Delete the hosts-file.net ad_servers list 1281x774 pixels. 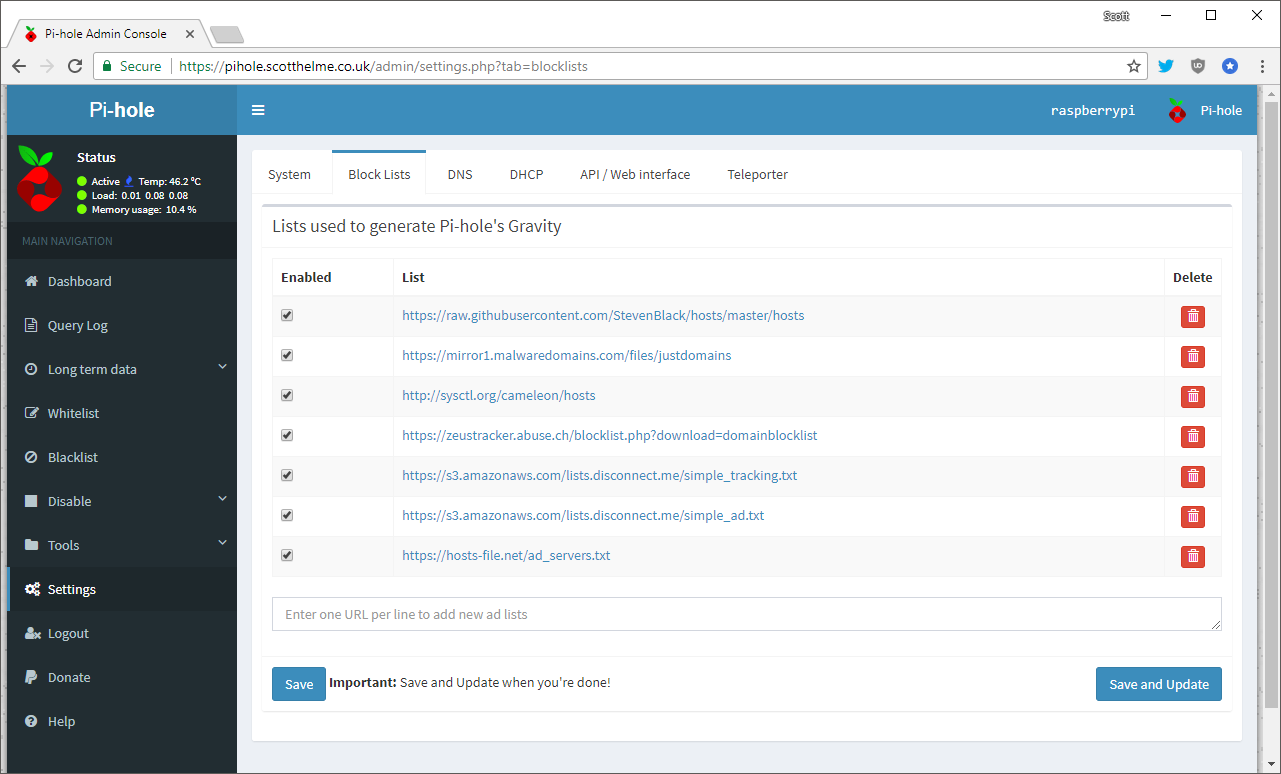click(1192, 556)
